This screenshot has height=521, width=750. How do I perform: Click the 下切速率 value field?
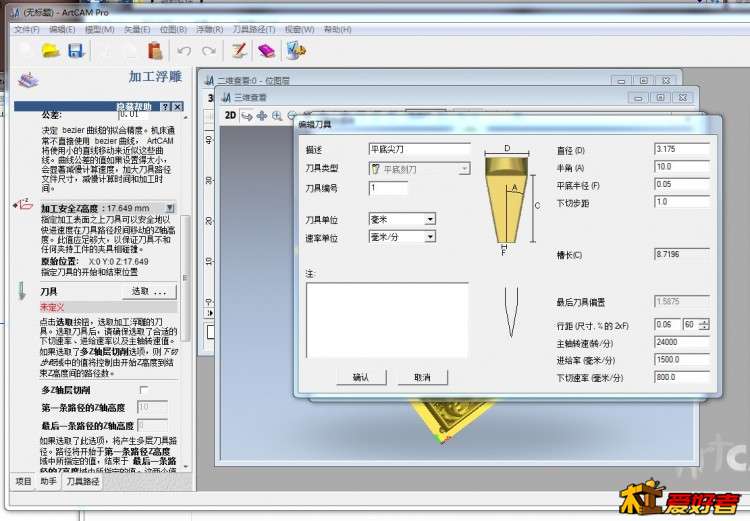[x=682, y=377]
